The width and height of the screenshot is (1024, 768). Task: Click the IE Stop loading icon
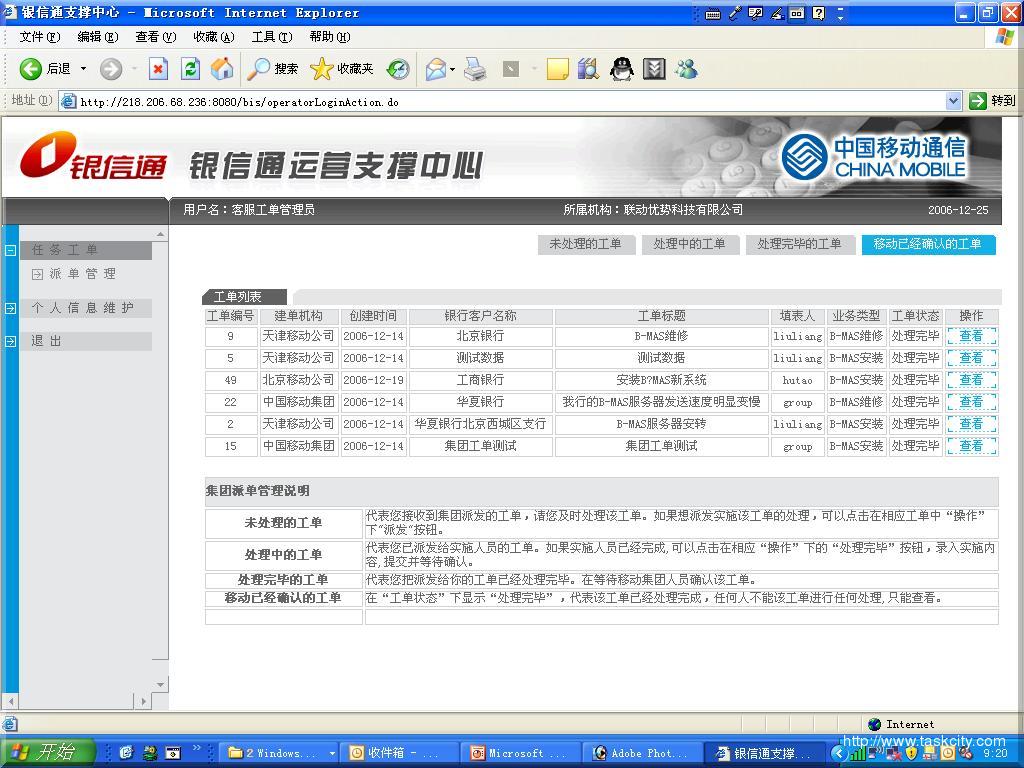coord(158,69)
